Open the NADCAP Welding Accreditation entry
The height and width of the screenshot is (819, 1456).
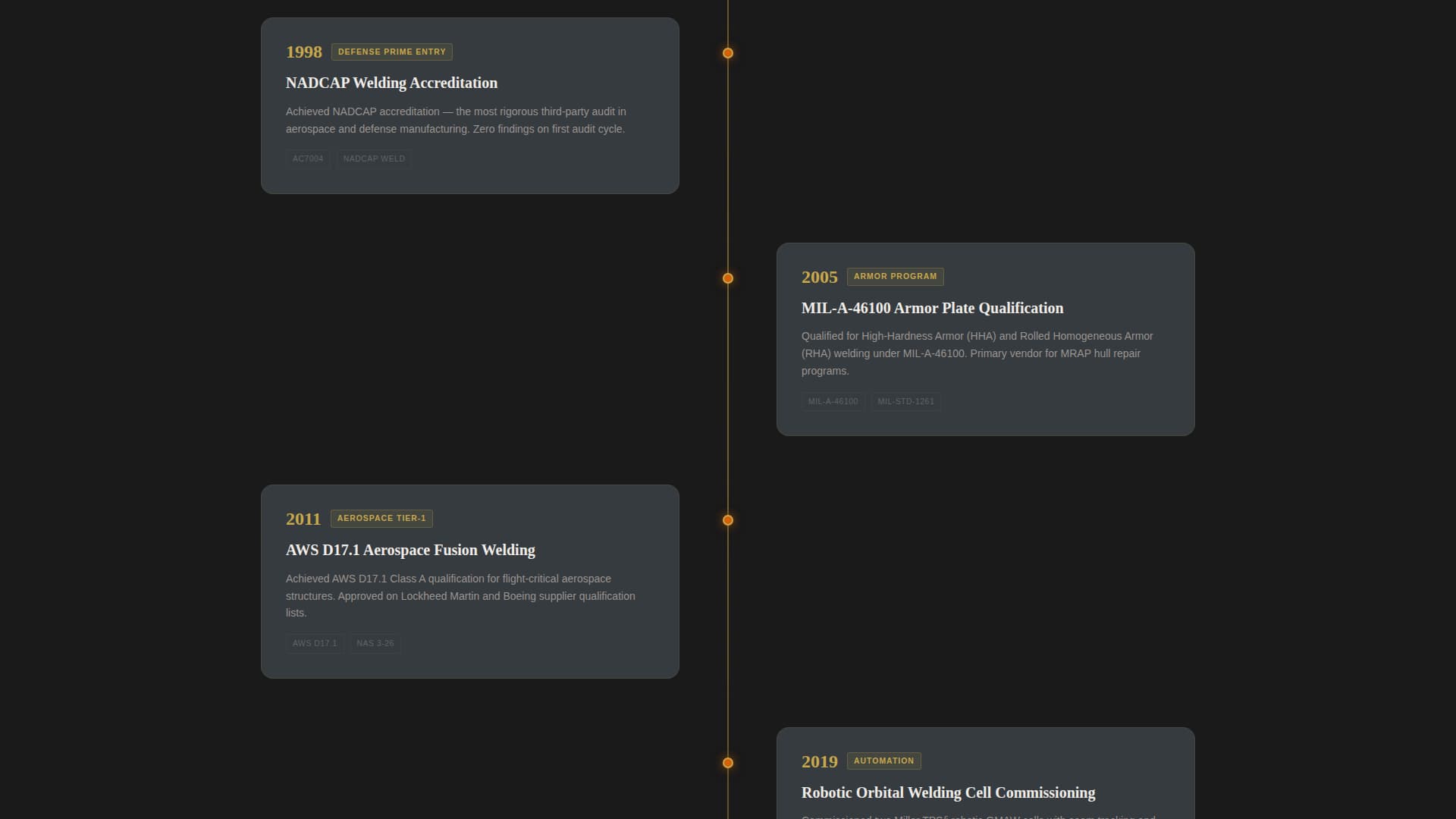pyautogui.click(x=391, y=83)
